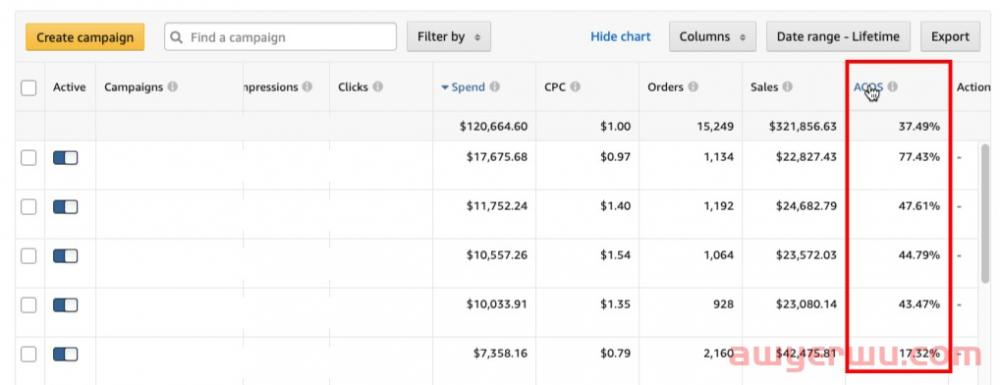Select checkbox for $11,752.24 spend row

click(29, 207)
